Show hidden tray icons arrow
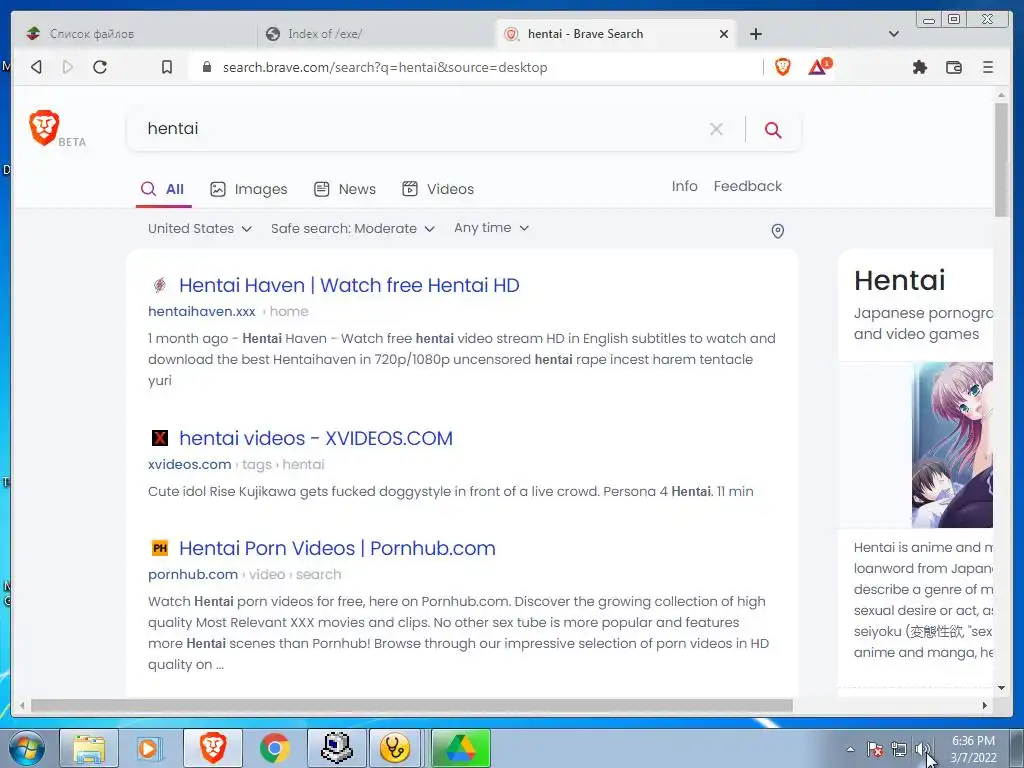1024x768 pixels. (x=850, y=749)
